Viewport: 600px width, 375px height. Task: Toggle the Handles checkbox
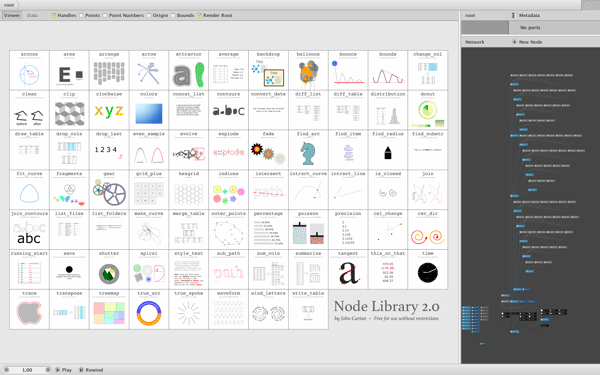[54, 15]
